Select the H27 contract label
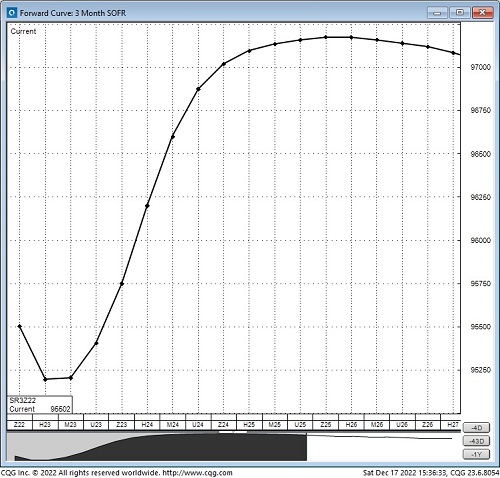The width and height of the screenshot is (500, 478). point(452,425)
